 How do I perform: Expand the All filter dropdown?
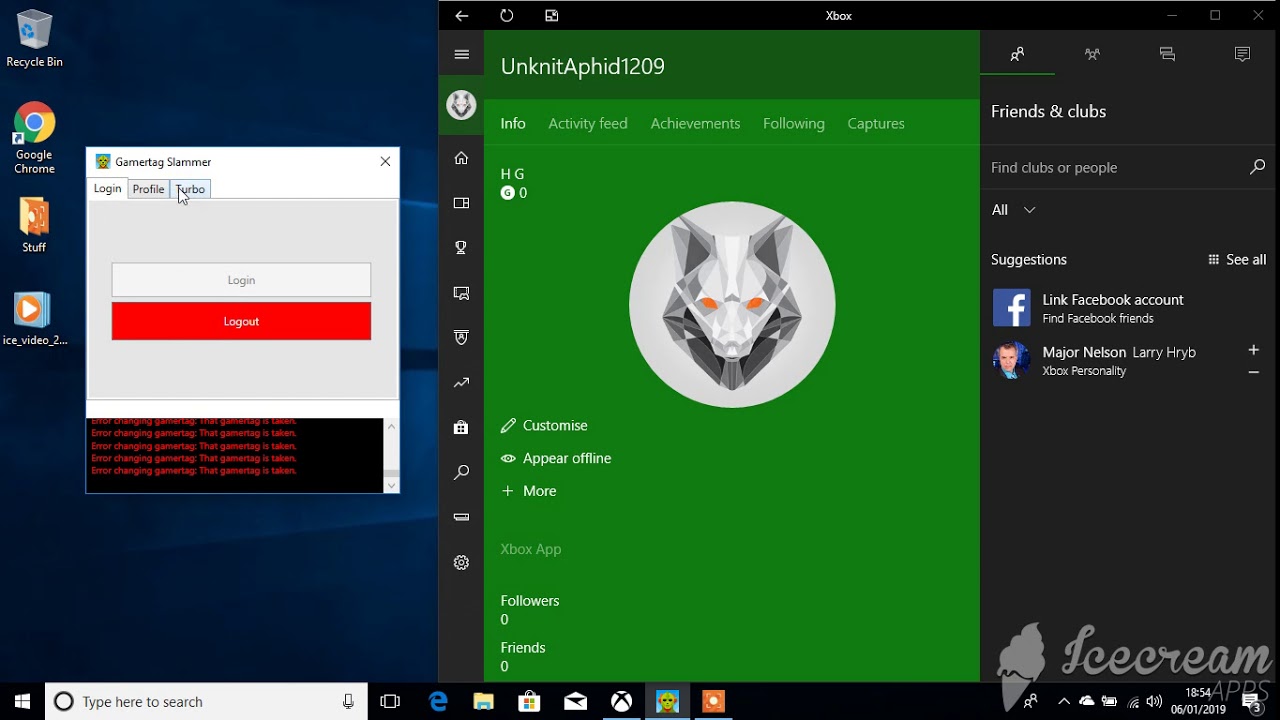[x=1014, y=210]
